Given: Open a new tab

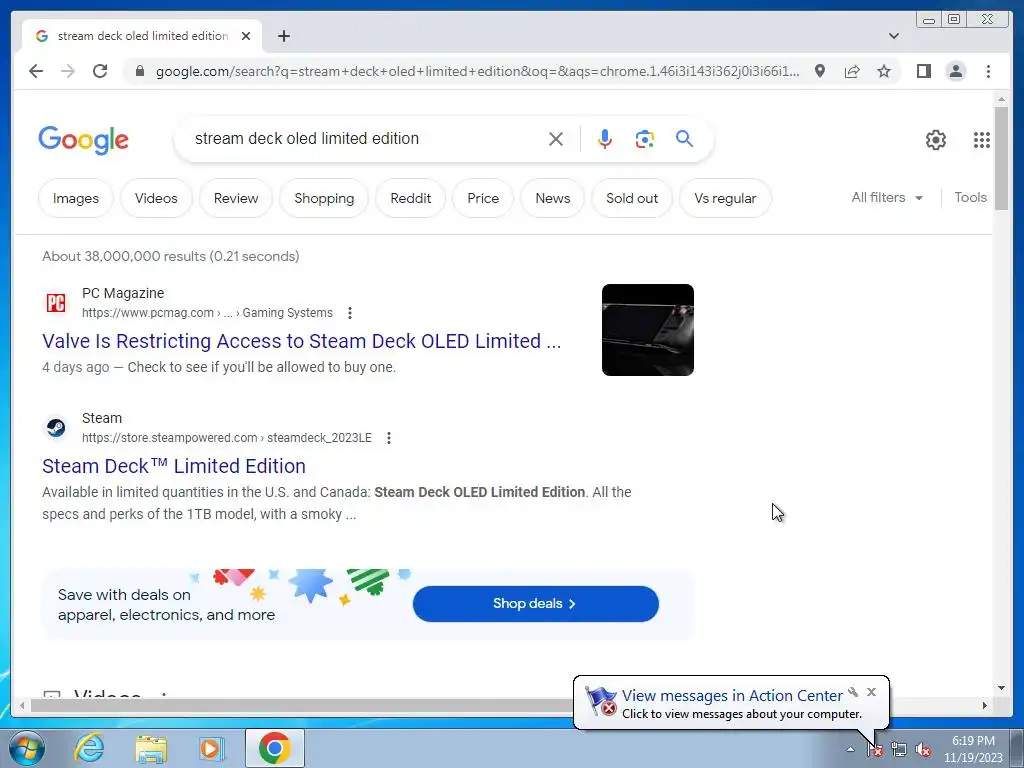Looking at the screenshot, I should point(283,36).
